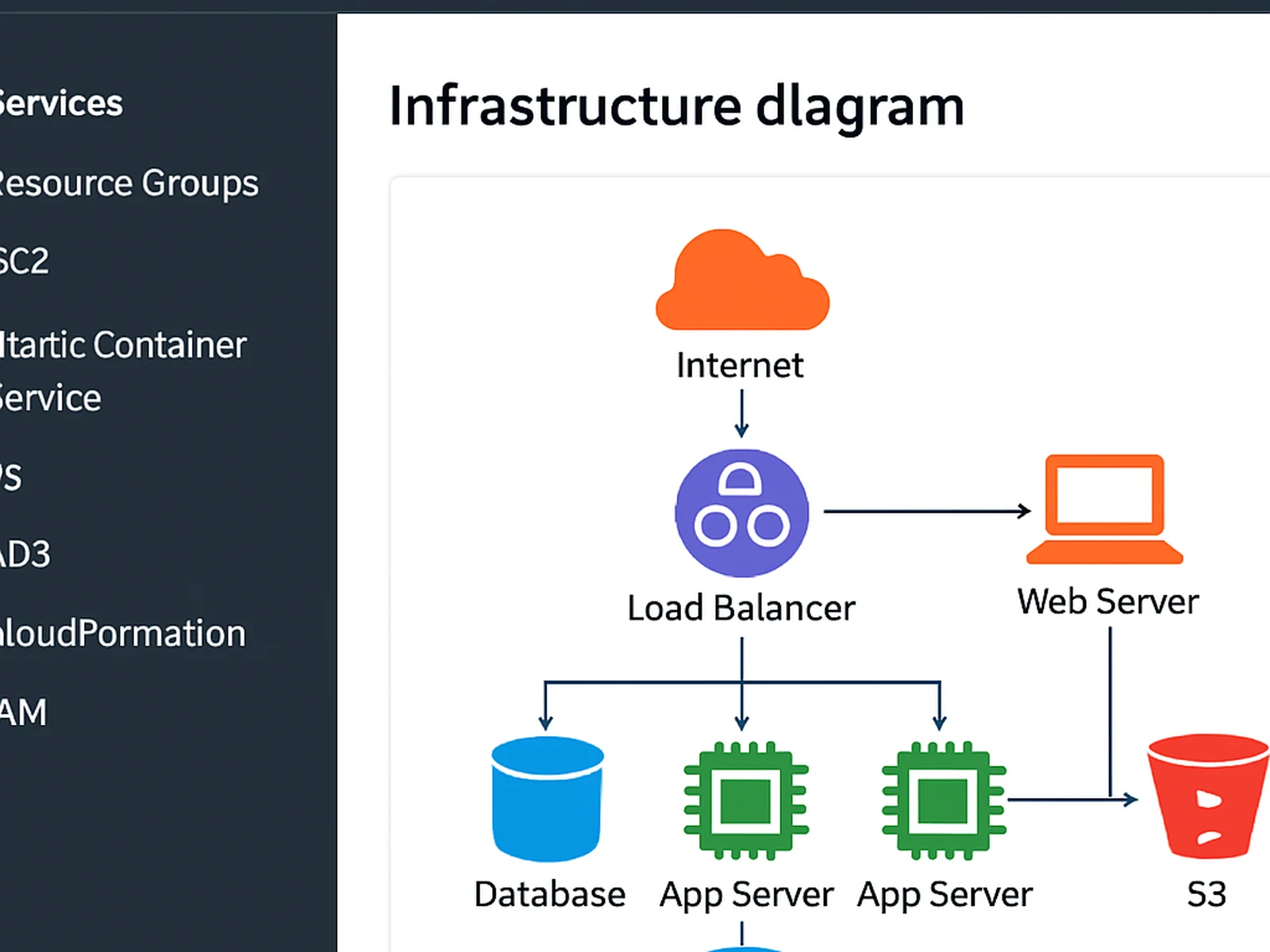
Task: Select the Database cylinder icon
Action: (x=546, y=797)
